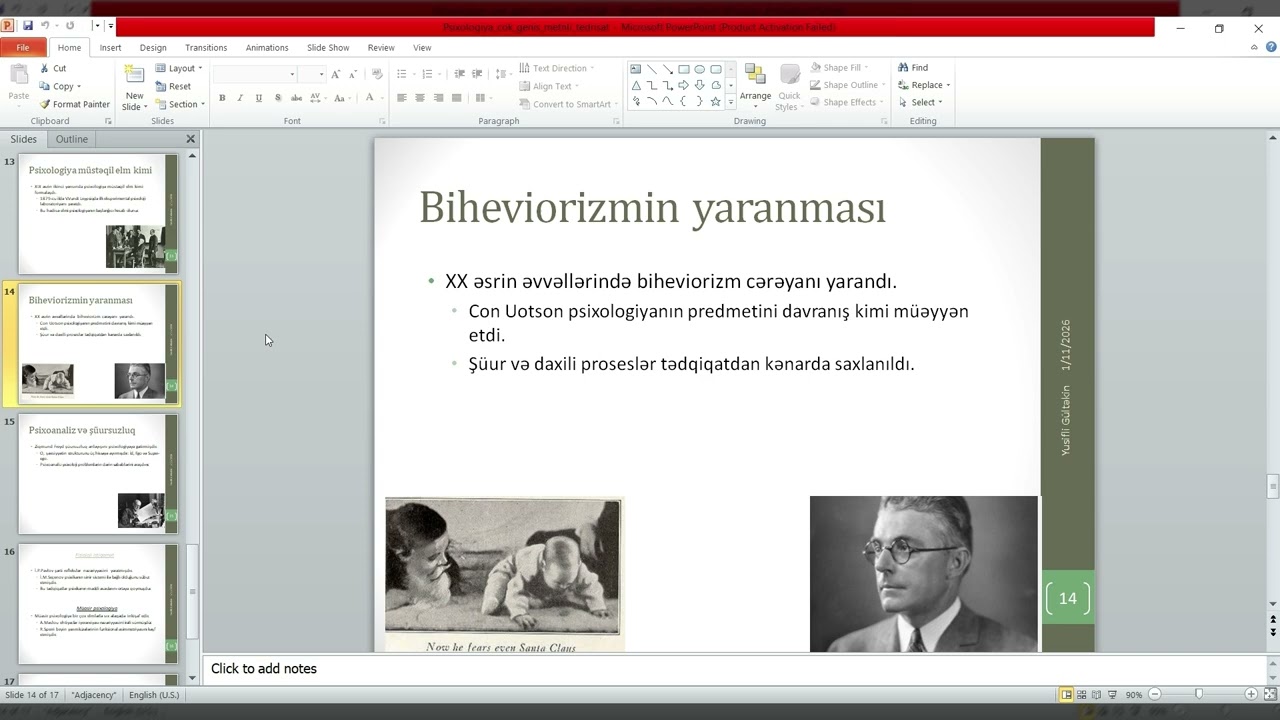Viewport: 1280px width, 720px height.
Task: Open the font color dropdown
Action: pos(382,98)
